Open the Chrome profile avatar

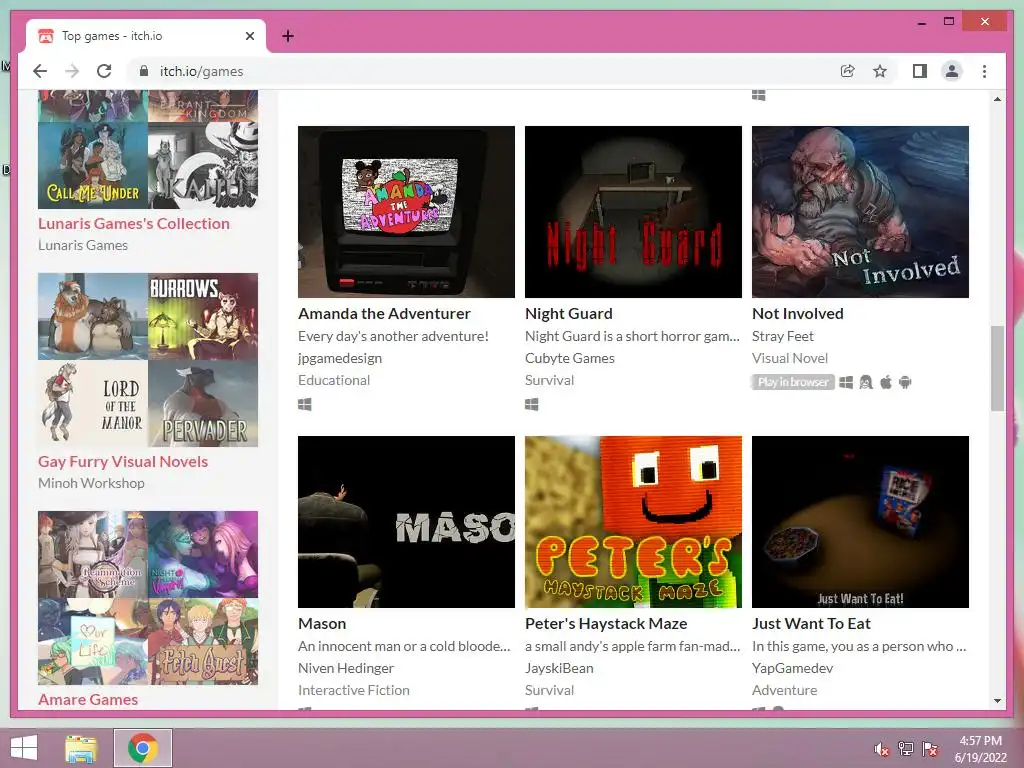[952, 71]
